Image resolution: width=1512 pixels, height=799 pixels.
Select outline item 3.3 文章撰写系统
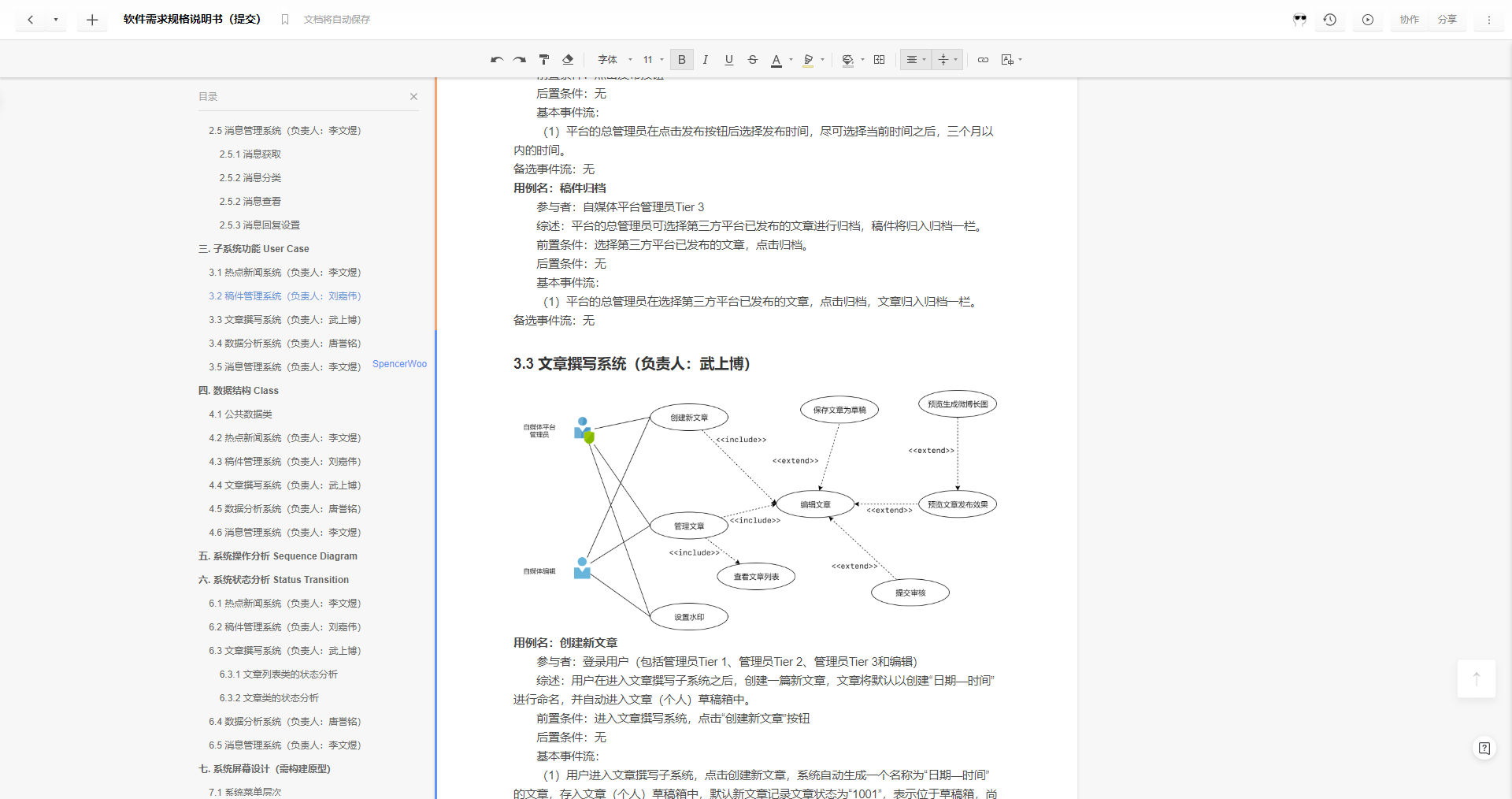(x=285, y=320)
